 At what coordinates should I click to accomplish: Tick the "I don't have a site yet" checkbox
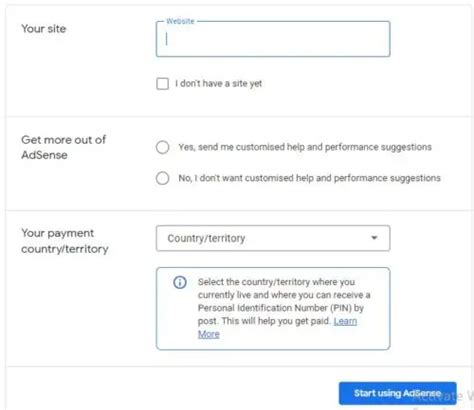162,83
